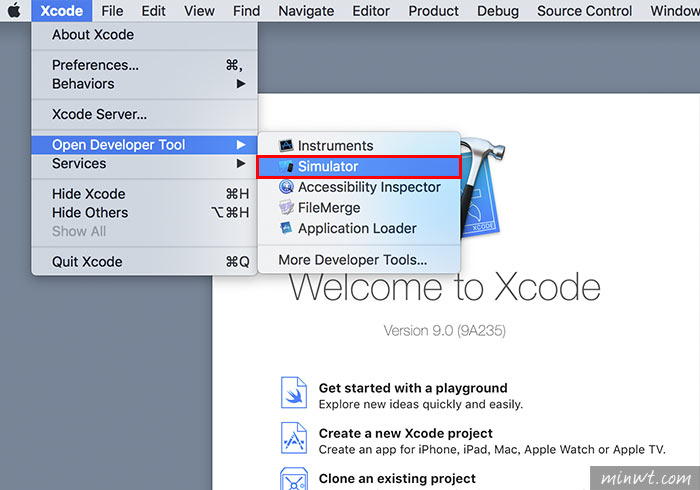Open the Apple menu logo
The image size is (700, 490).
14,10
